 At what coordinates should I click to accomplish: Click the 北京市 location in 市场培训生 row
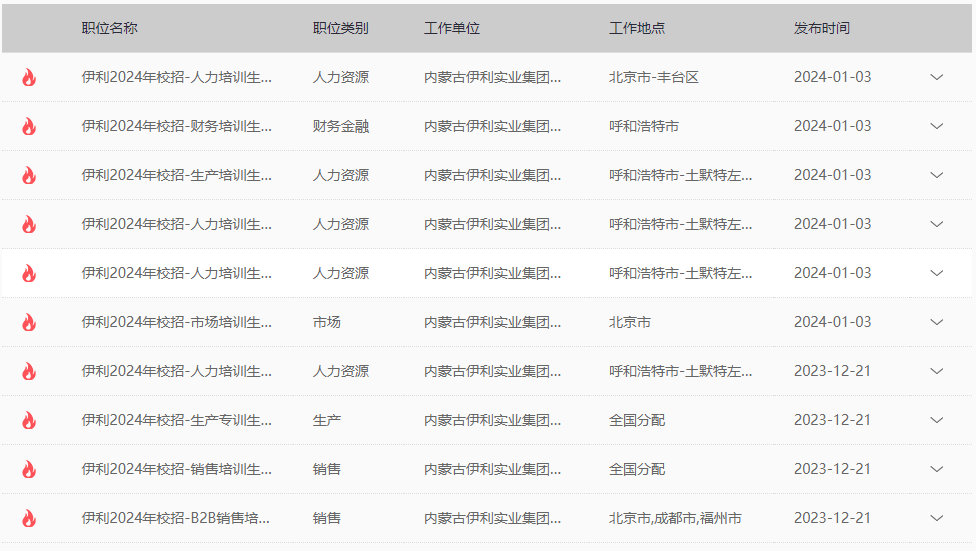click(x=630, y=323)
